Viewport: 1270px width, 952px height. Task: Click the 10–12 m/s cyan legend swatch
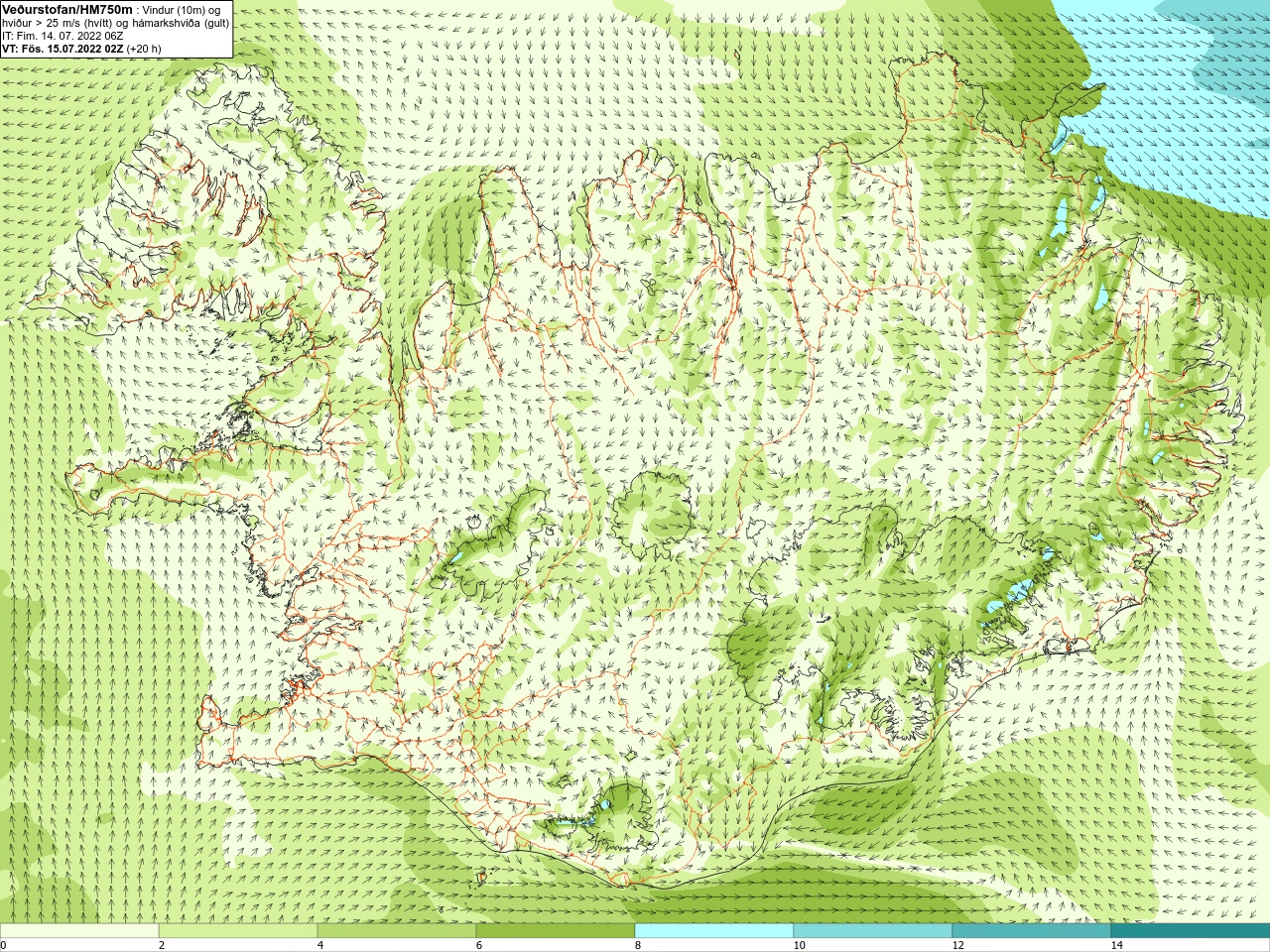click(x=873, y=931)
